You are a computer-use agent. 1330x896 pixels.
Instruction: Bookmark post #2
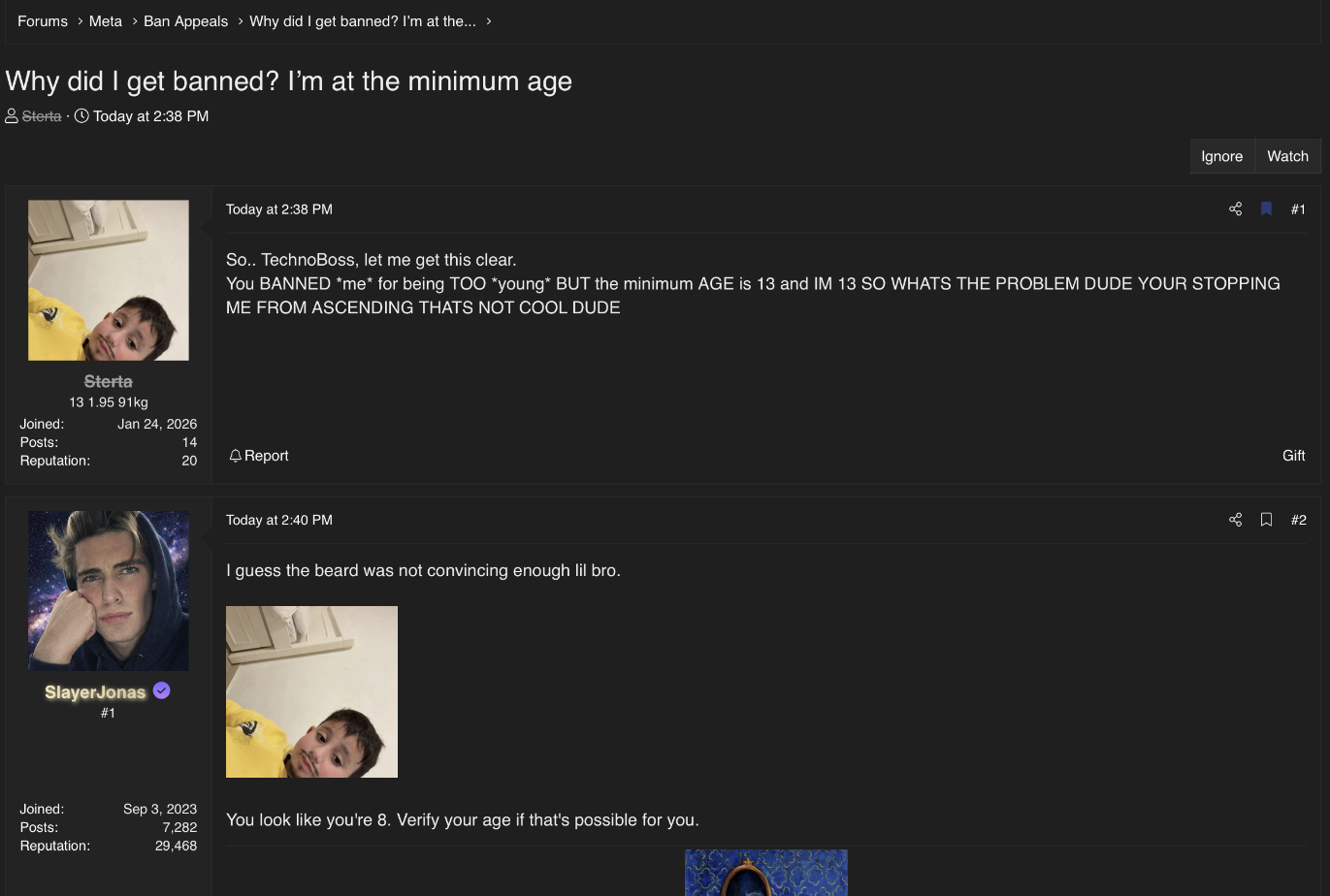[x=1266, y=520]
